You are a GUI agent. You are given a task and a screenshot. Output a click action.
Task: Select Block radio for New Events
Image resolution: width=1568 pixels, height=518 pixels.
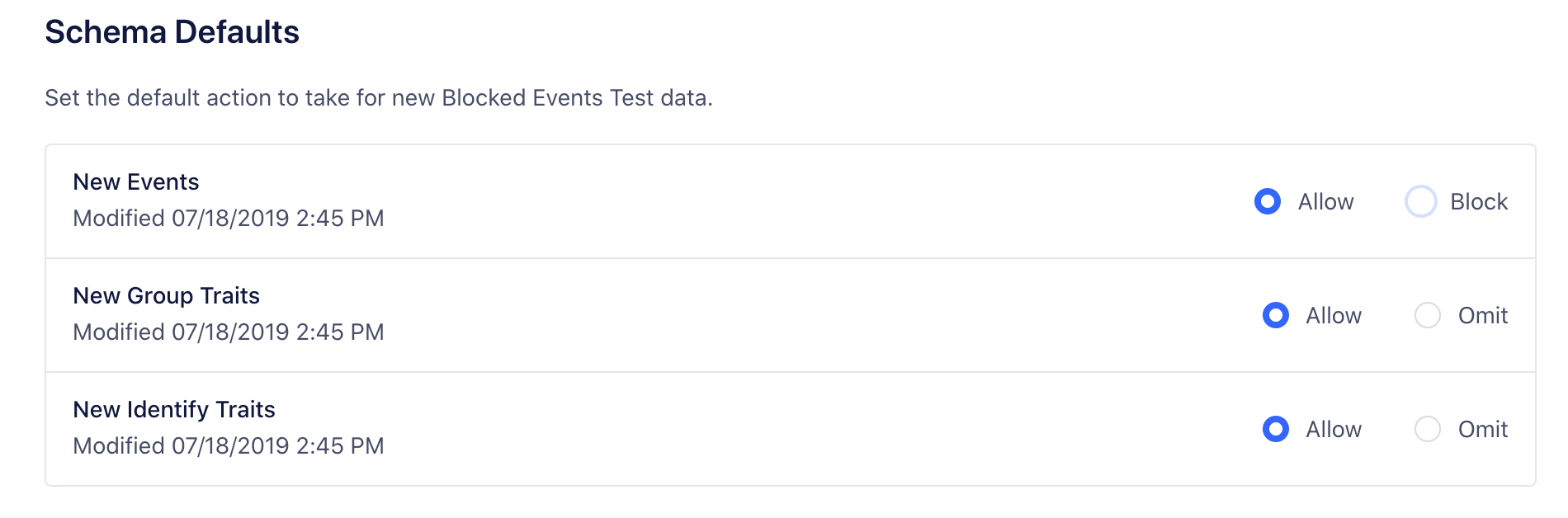point(1420,201)
